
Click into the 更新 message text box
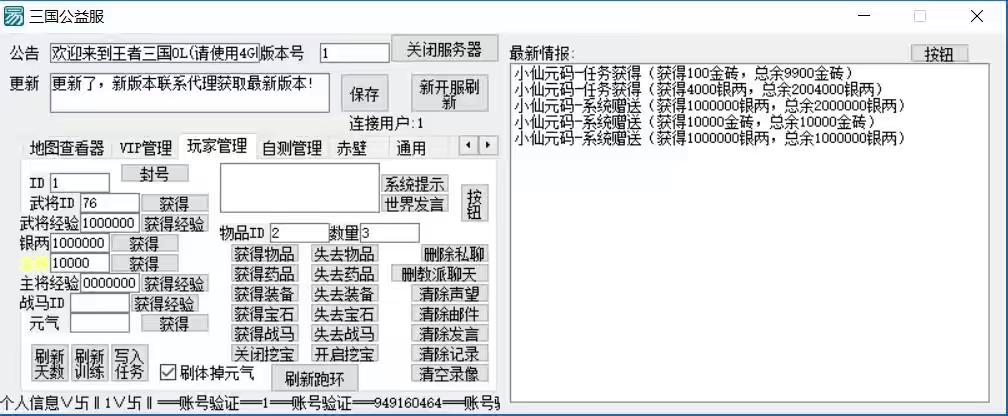click(x=190, y=93)
